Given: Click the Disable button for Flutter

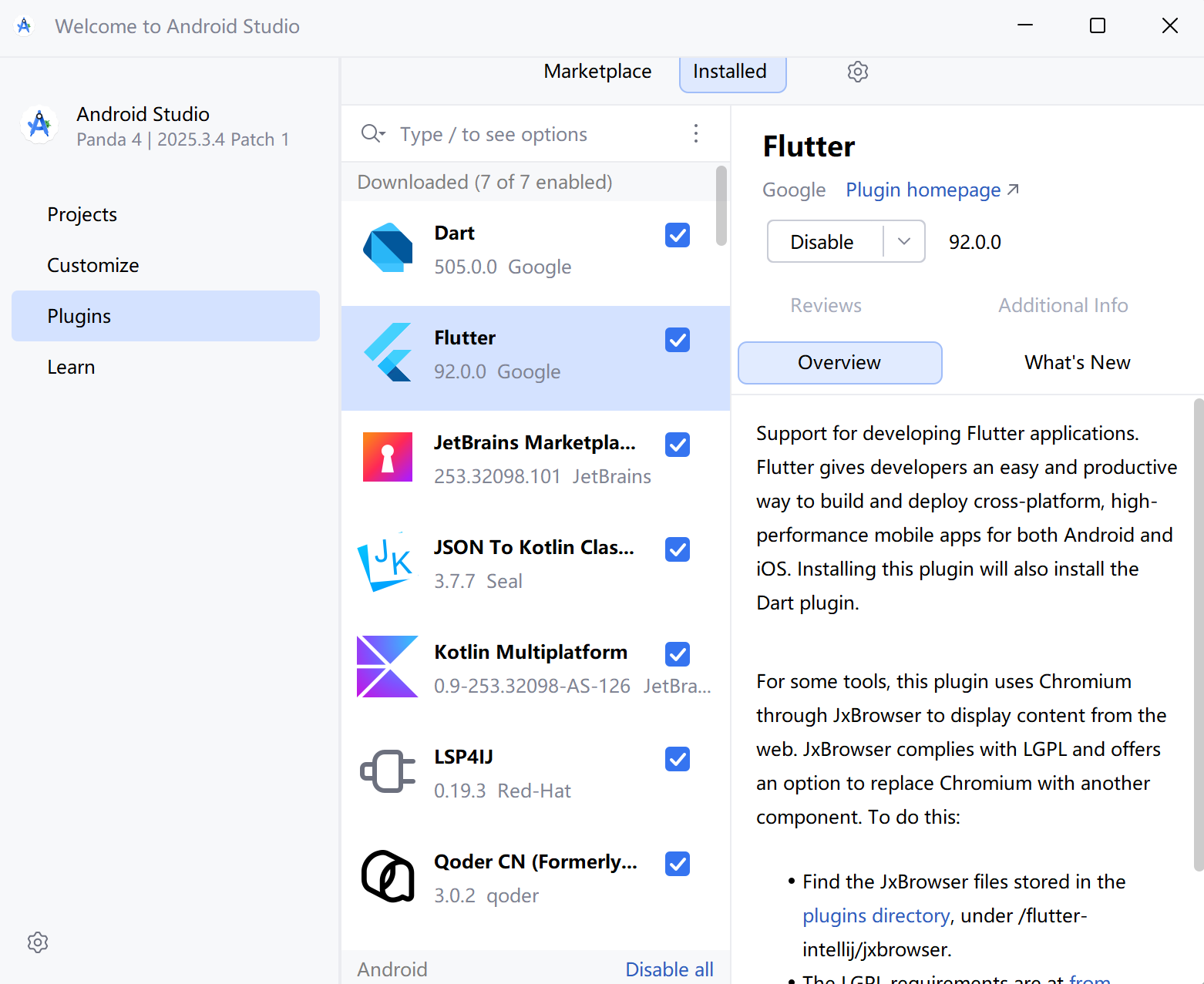Looking at the screenshot, I should click(x=825, y=241).
